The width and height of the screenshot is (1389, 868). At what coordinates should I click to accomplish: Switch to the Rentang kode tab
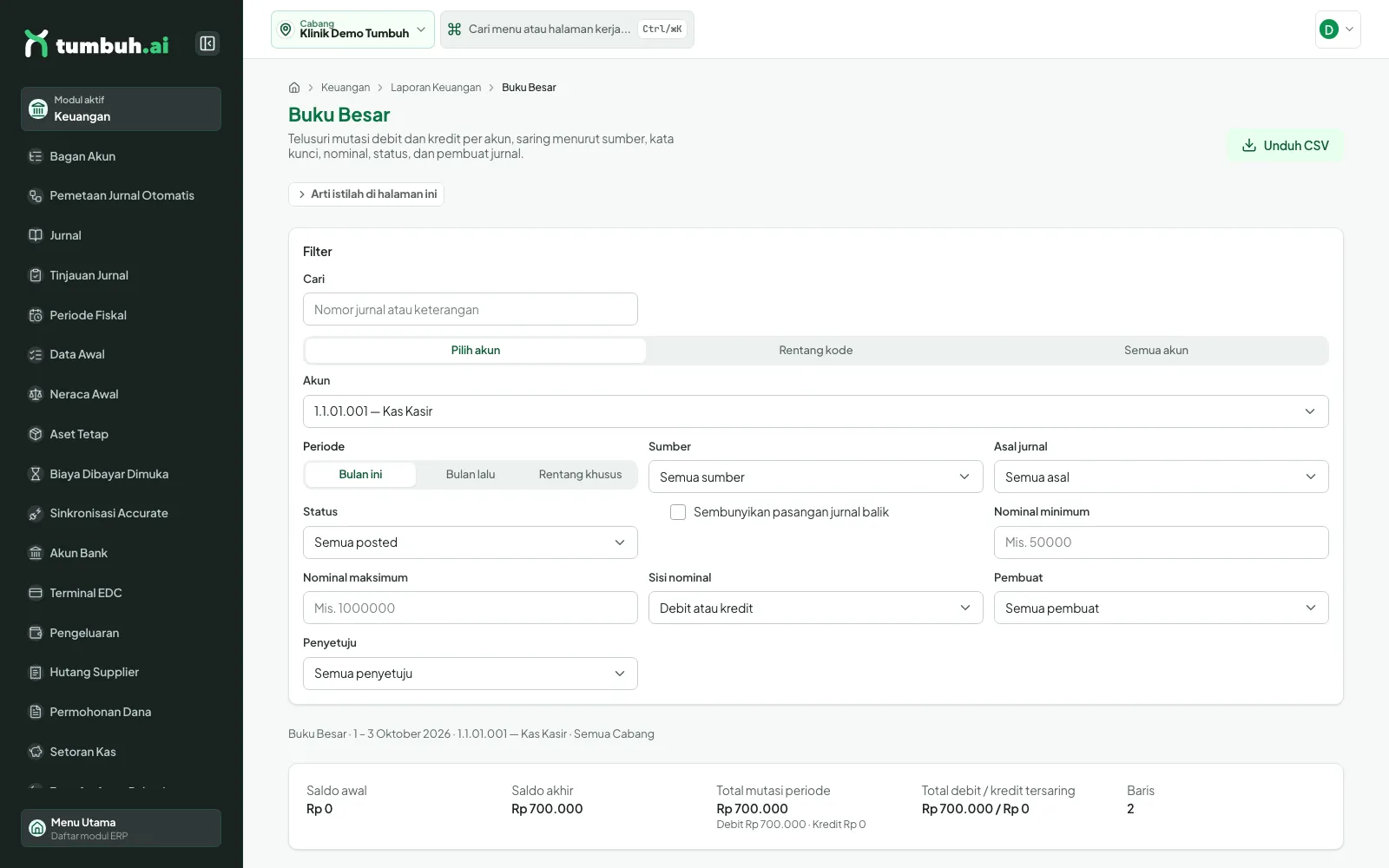[x=816, y=351]
